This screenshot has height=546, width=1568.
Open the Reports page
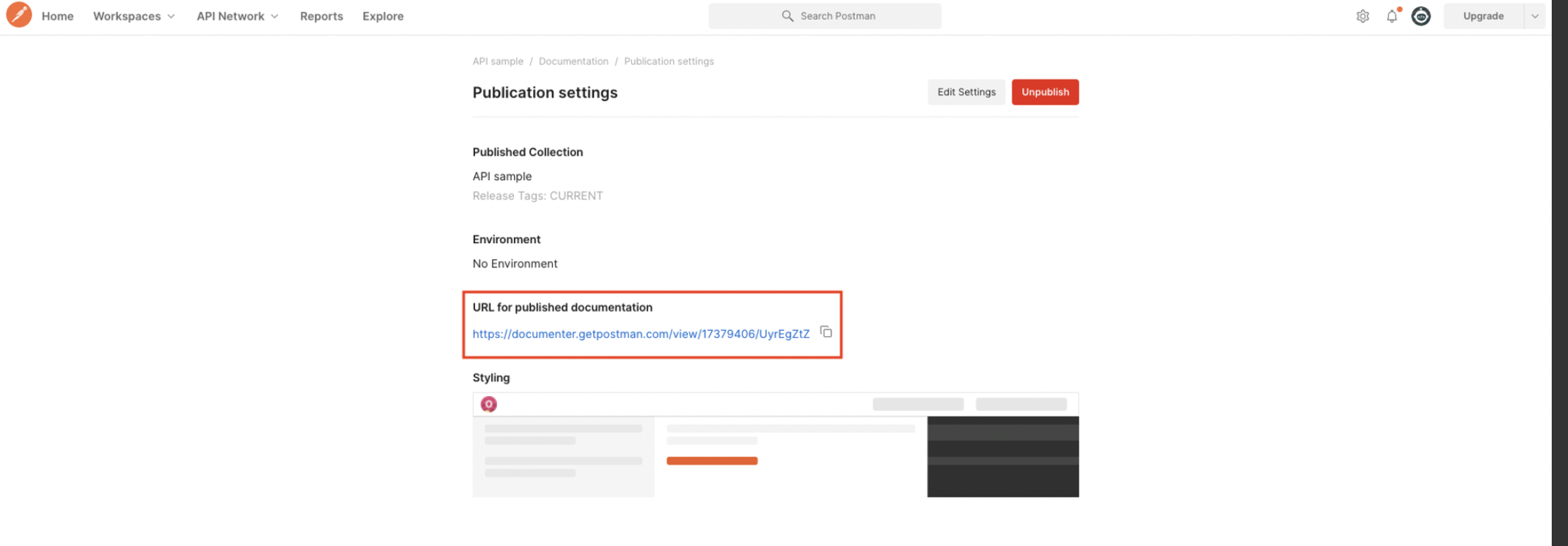[x=322, y=16]
